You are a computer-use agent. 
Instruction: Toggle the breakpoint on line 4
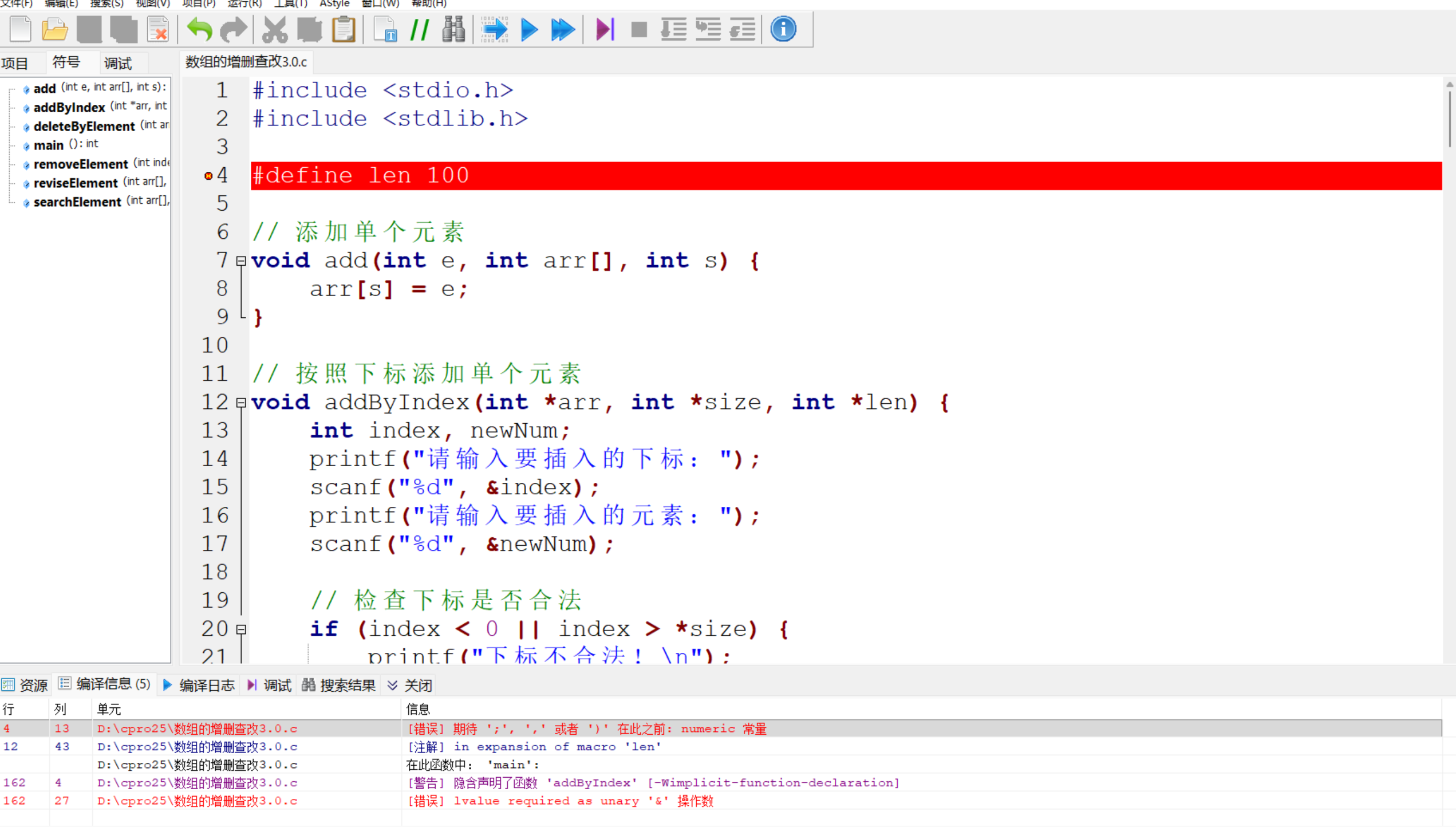pos(208,176)
